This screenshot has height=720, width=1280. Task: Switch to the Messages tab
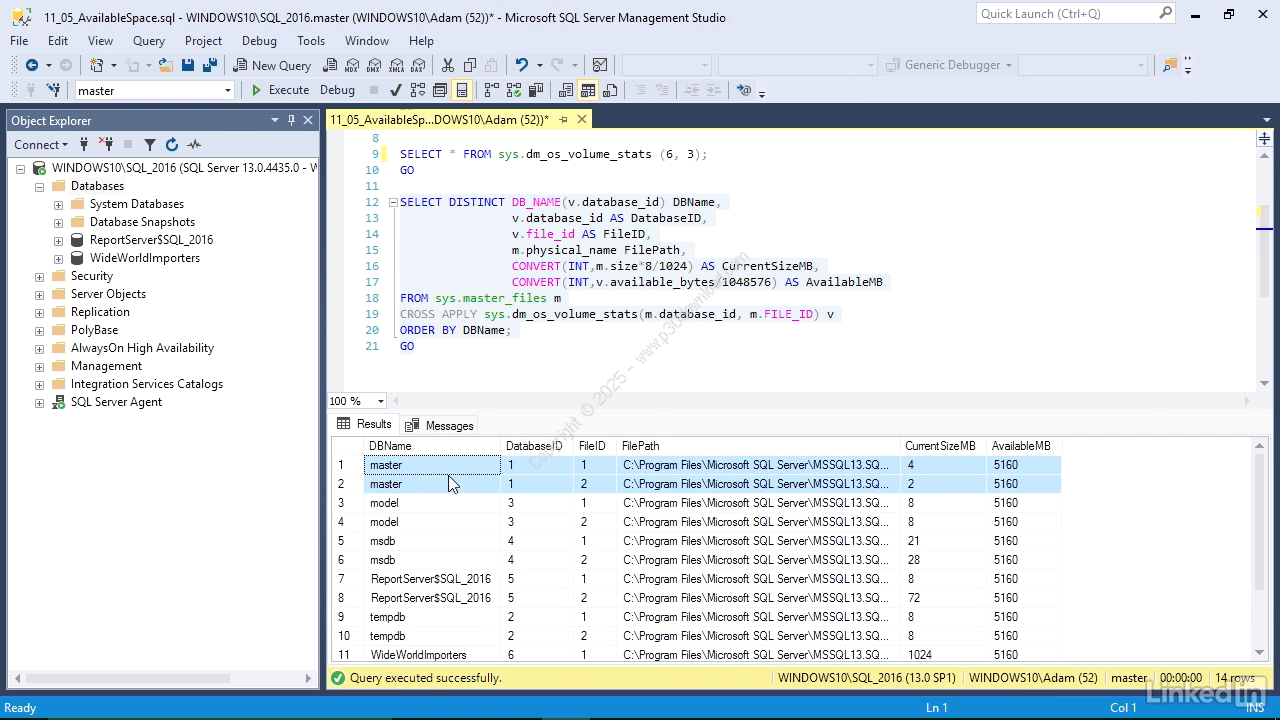tap(439, 425)
